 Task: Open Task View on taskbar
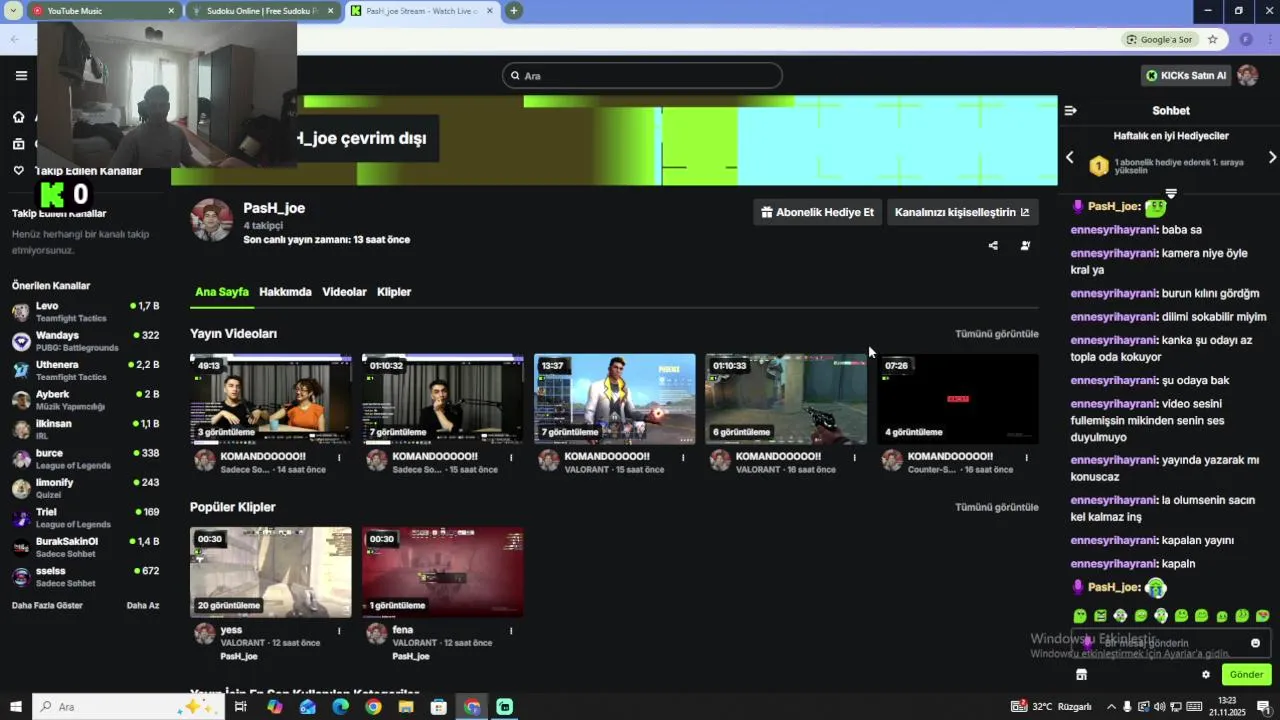tap(241, 707)
